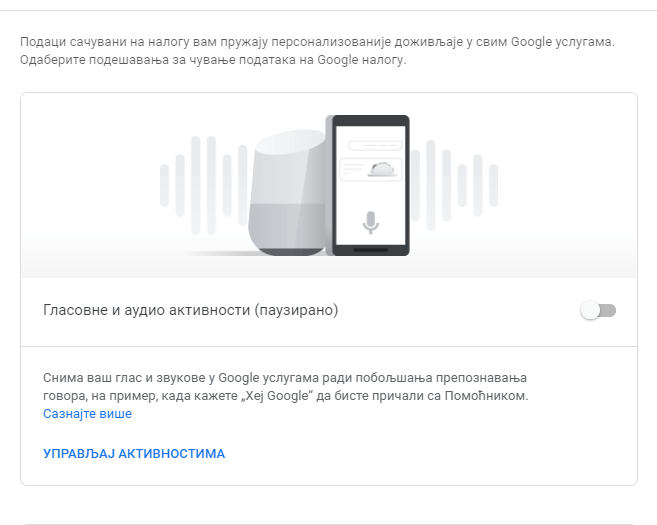Click the phone's dark frame top edge
Viewport: 657px width, 525px height.
click(x=371, y=120)
